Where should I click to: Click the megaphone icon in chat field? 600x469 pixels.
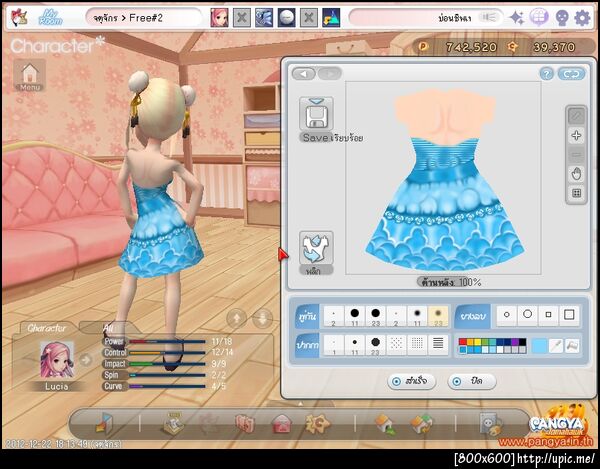point(489,17)
